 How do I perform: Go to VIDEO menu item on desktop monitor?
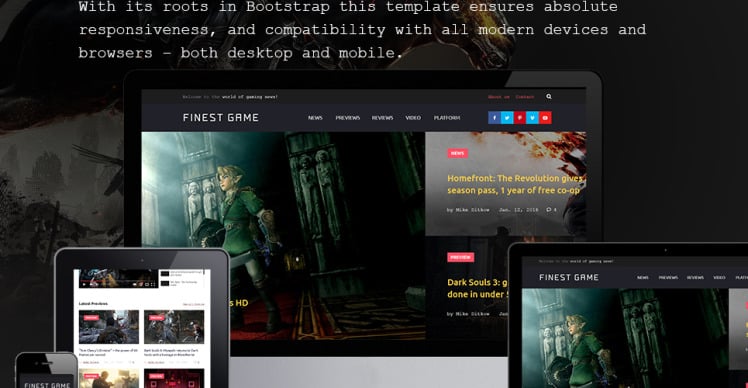413,118
